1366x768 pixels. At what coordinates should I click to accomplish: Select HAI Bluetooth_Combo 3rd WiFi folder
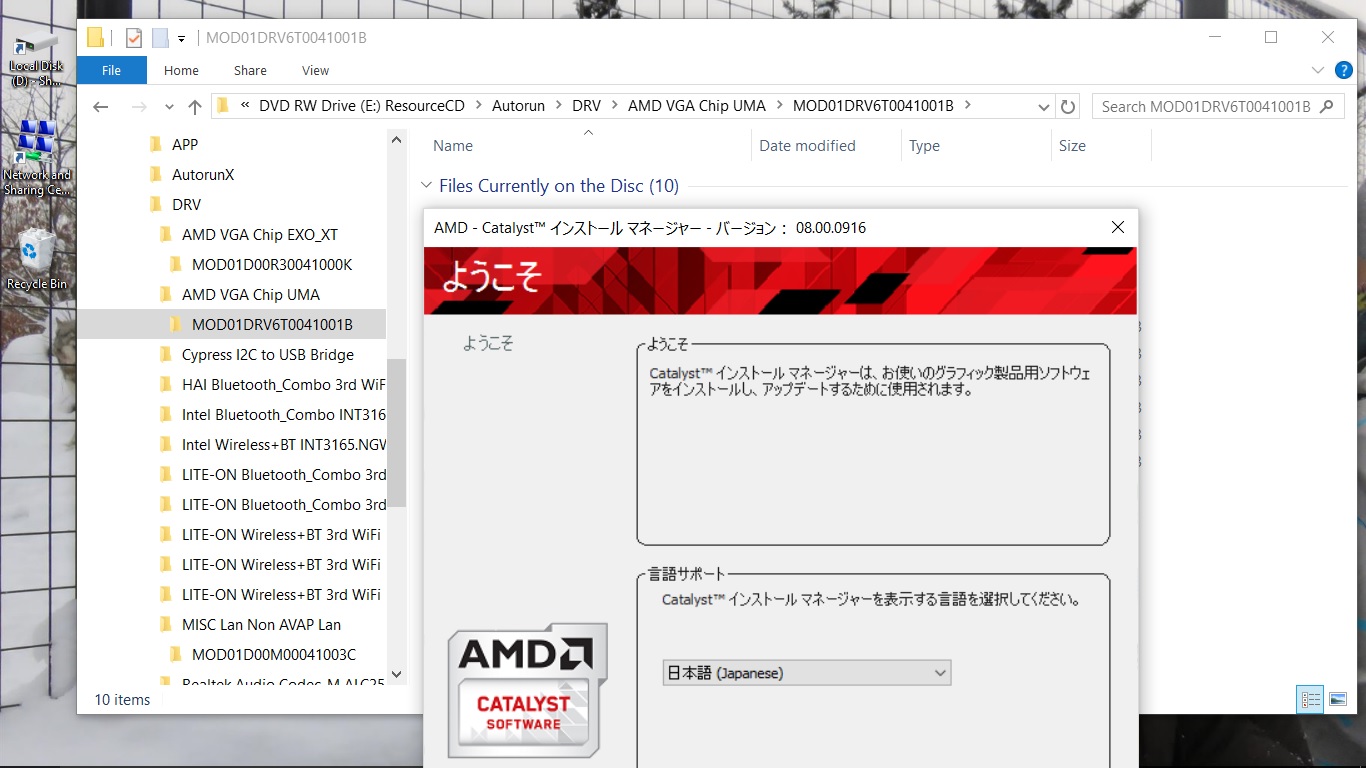coord(284,384)
